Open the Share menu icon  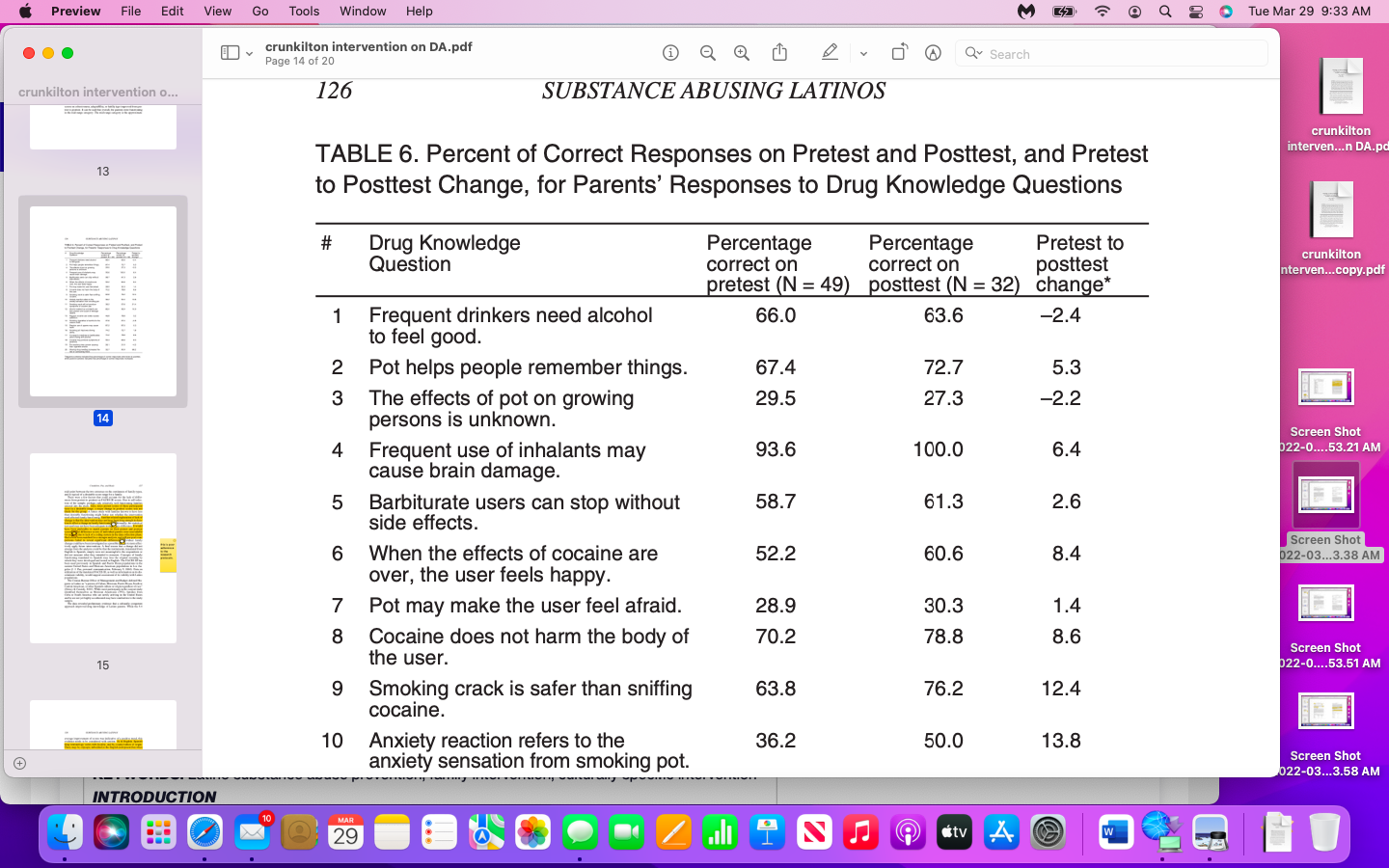[779, 53]
